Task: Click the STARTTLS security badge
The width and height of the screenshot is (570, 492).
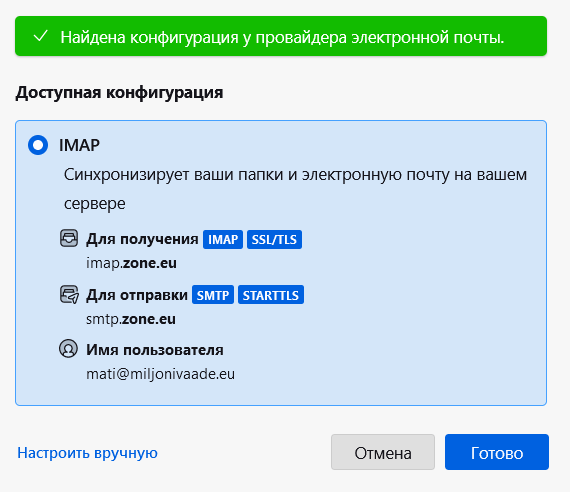Action: pyautogui.click(x=271, y=295)
